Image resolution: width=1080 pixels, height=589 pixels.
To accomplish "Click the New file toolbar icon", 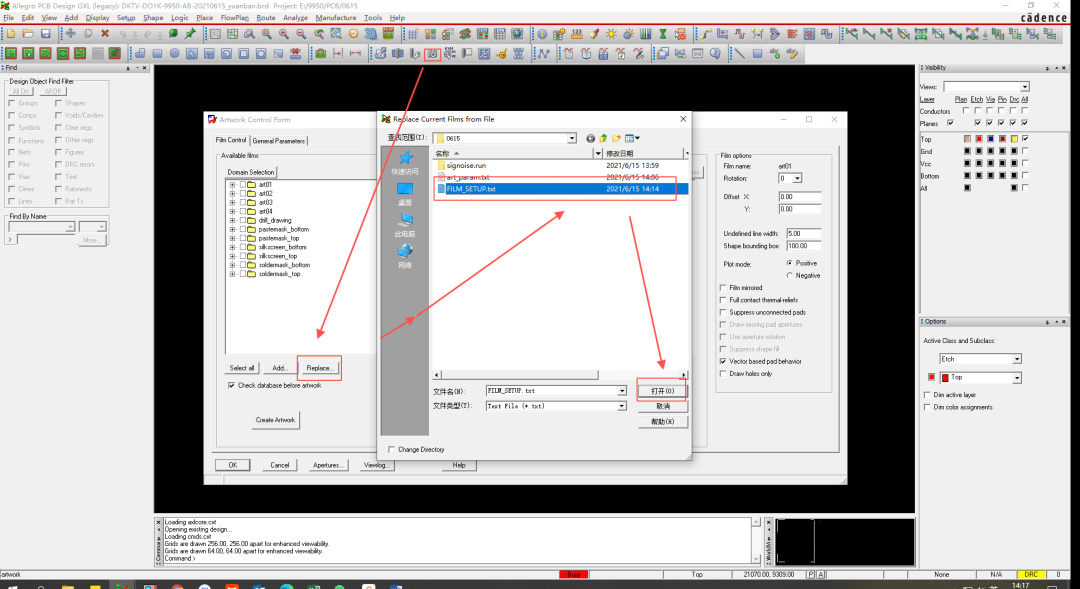I will pyautogui.click(x=11, y=33).
